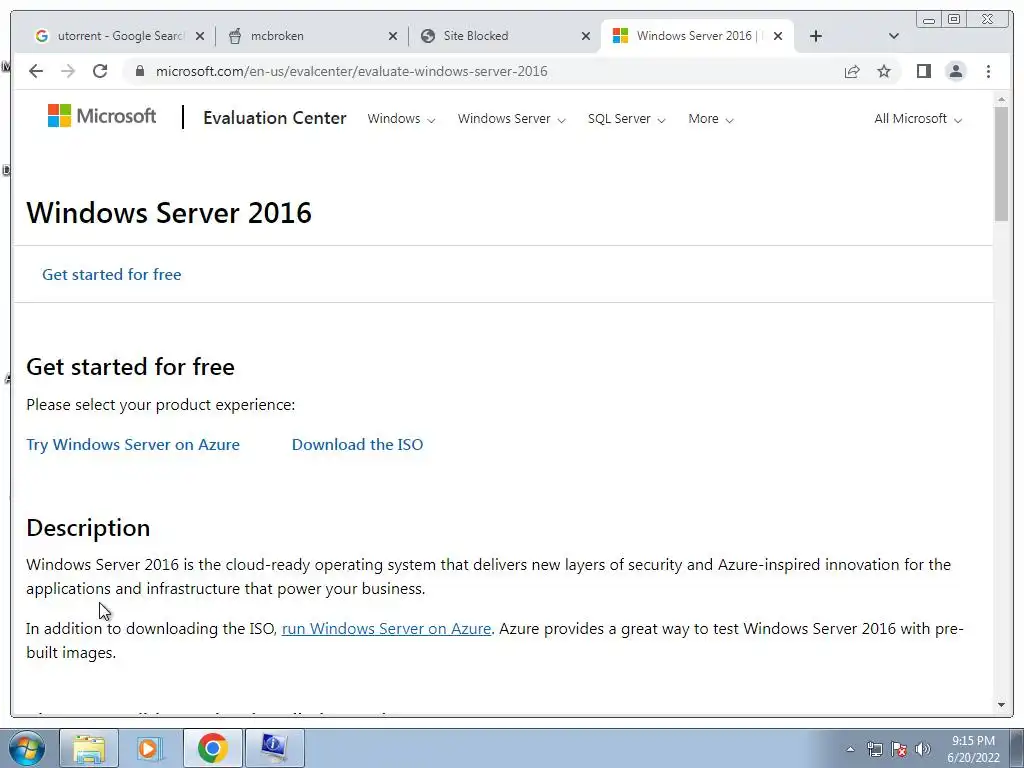Open the taskbar clock and date

pyautogui.click(x=973, y=749)
